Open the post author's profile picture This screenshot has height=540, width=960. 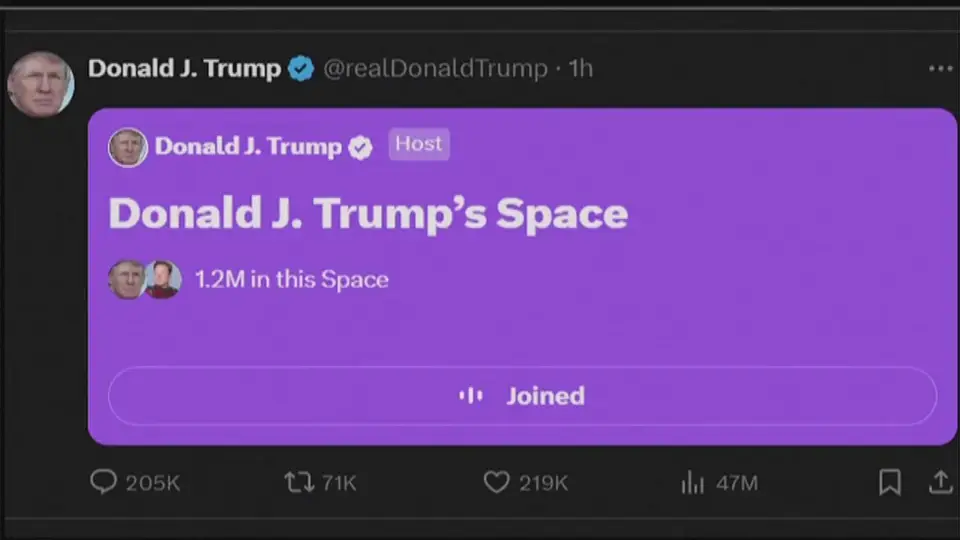click(41, 84)
